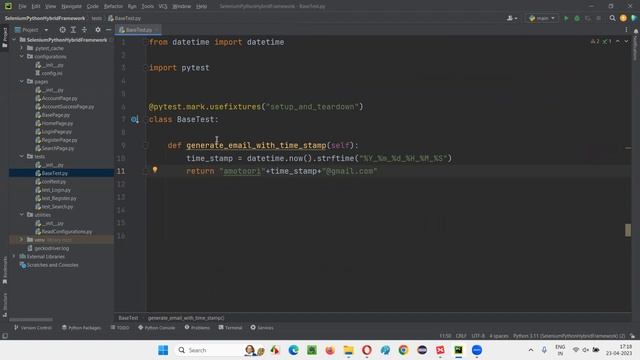
Task: Select LoginPage.py in project tree
Action: (53, 131)
